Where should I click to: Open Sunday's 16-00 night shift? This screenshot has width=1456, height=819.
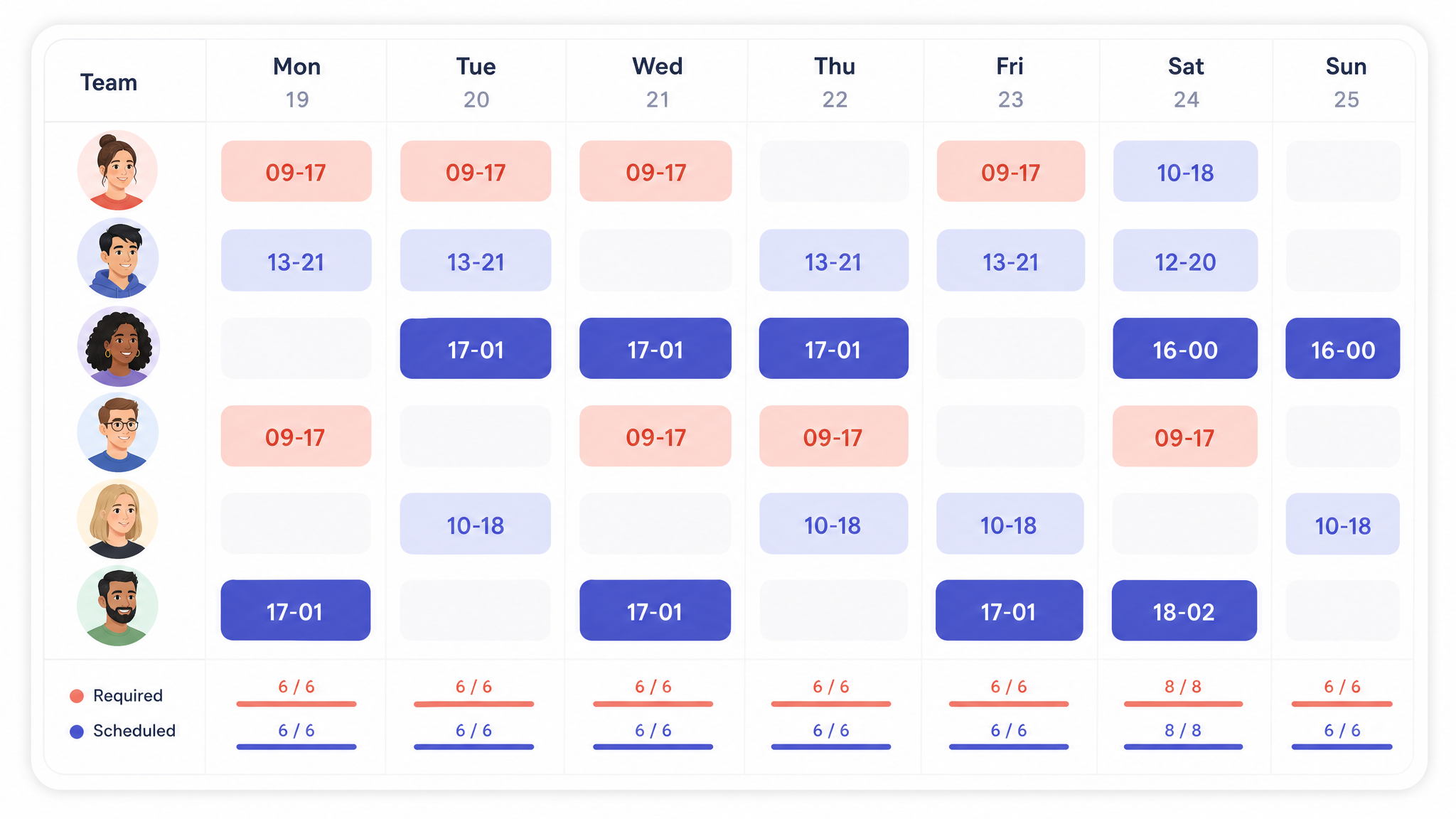pos(1343,348)
